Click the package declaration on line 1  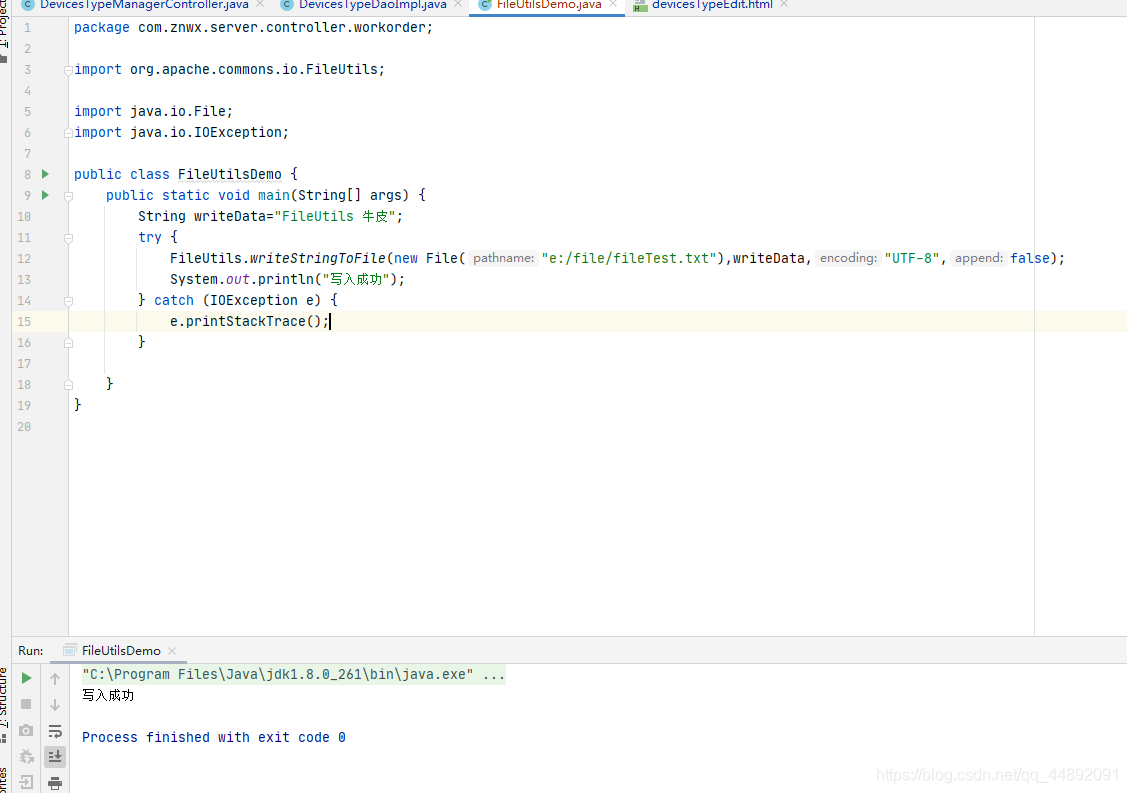coord(253,27)
